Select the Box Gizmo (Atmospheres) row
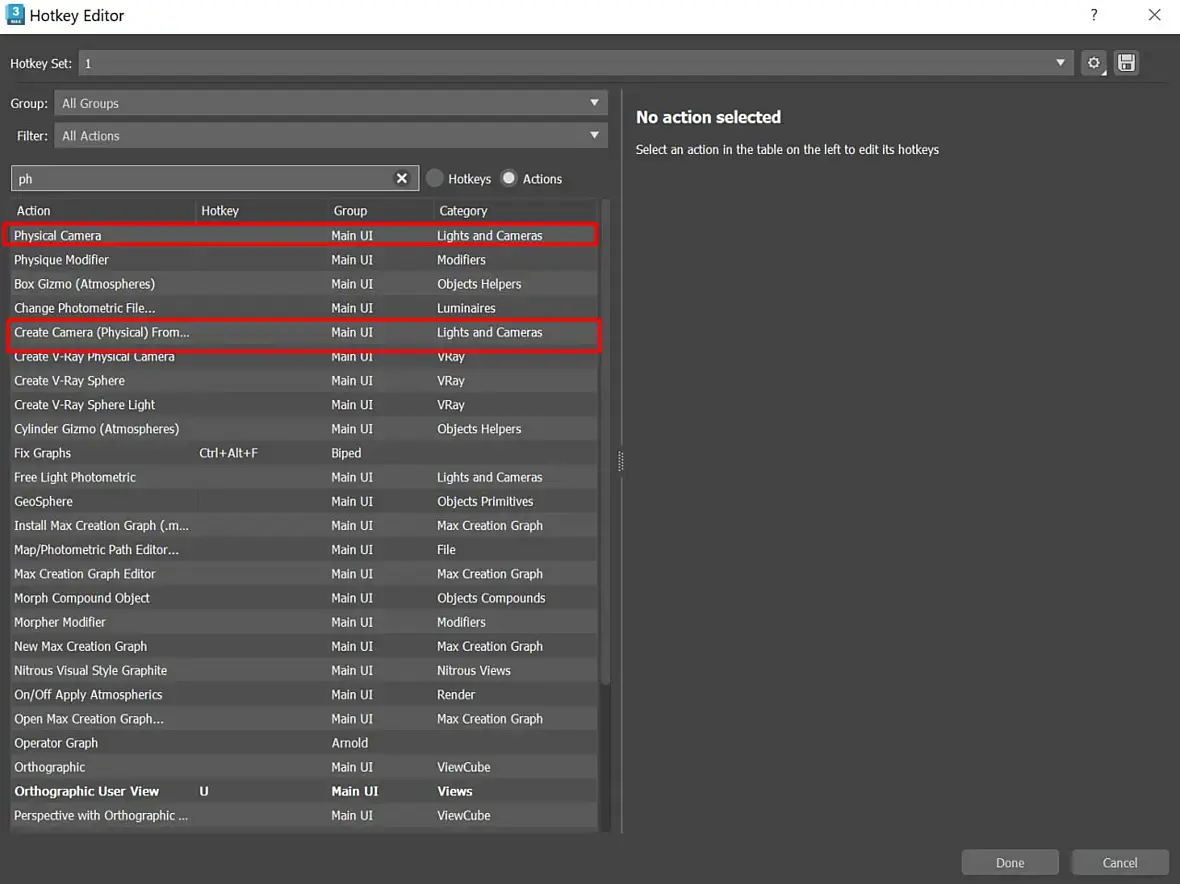Viewport: 1180px width, 884px height. (304, 284)
